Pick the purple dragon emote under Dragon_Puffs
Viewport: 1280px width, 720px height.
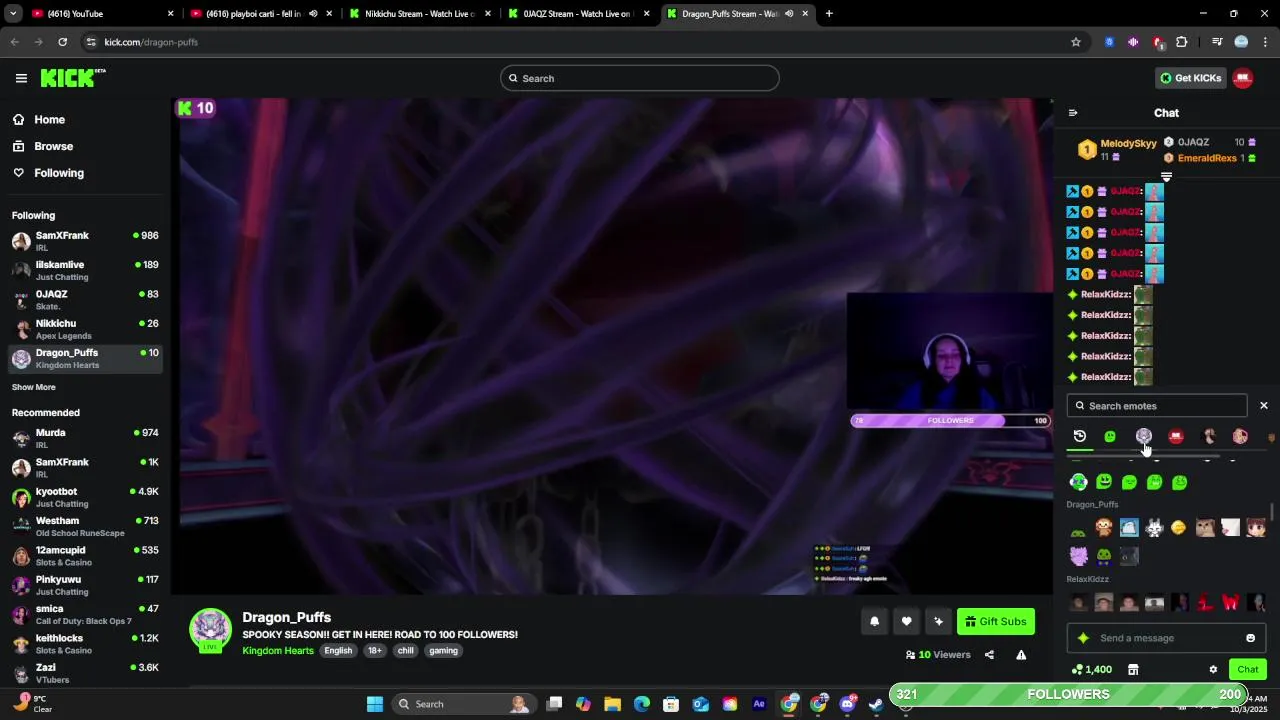point(1078,556)
